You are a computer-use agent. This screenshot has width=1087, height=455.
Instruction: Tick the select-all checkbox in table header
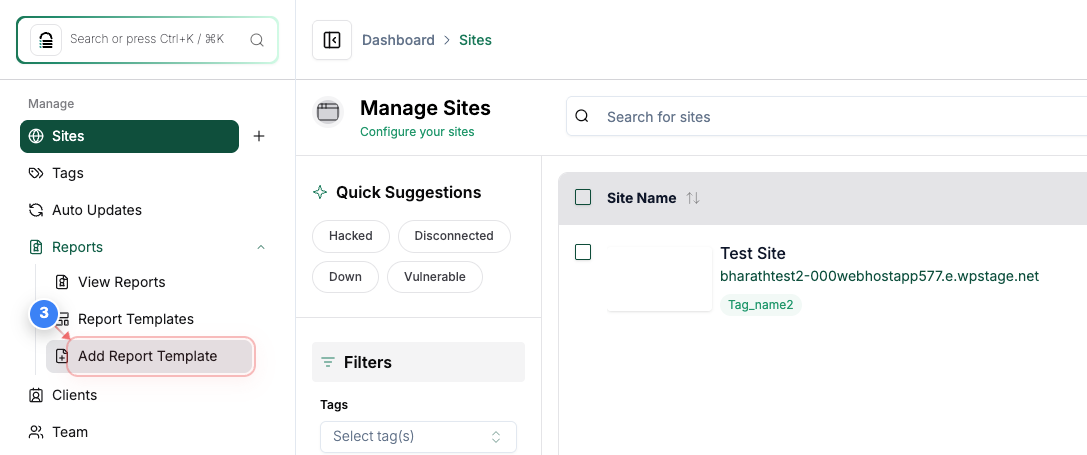583,198
